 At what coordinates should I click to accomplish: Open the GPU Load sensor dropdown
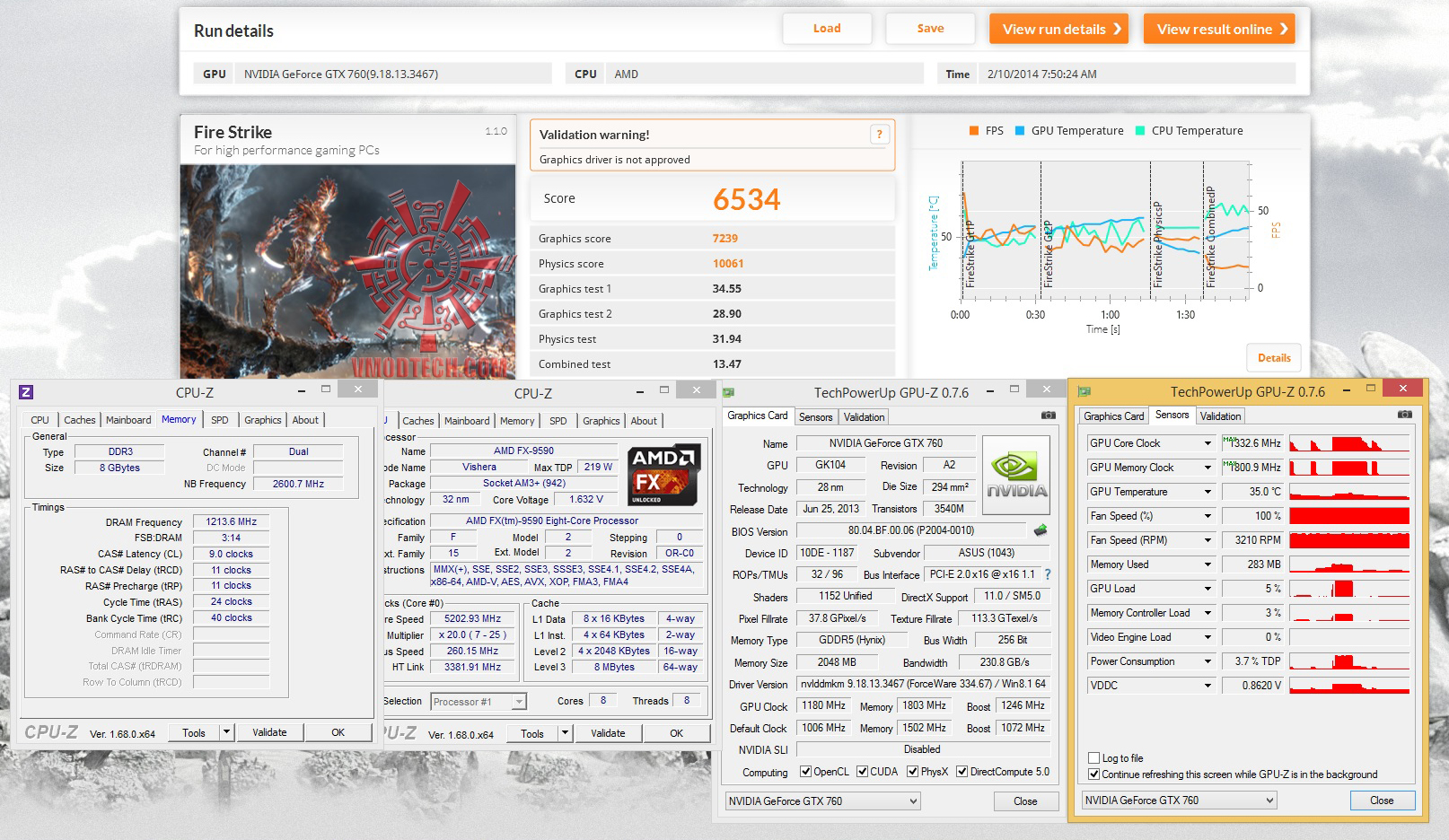pyautogui.click(x=1208, y=589)
